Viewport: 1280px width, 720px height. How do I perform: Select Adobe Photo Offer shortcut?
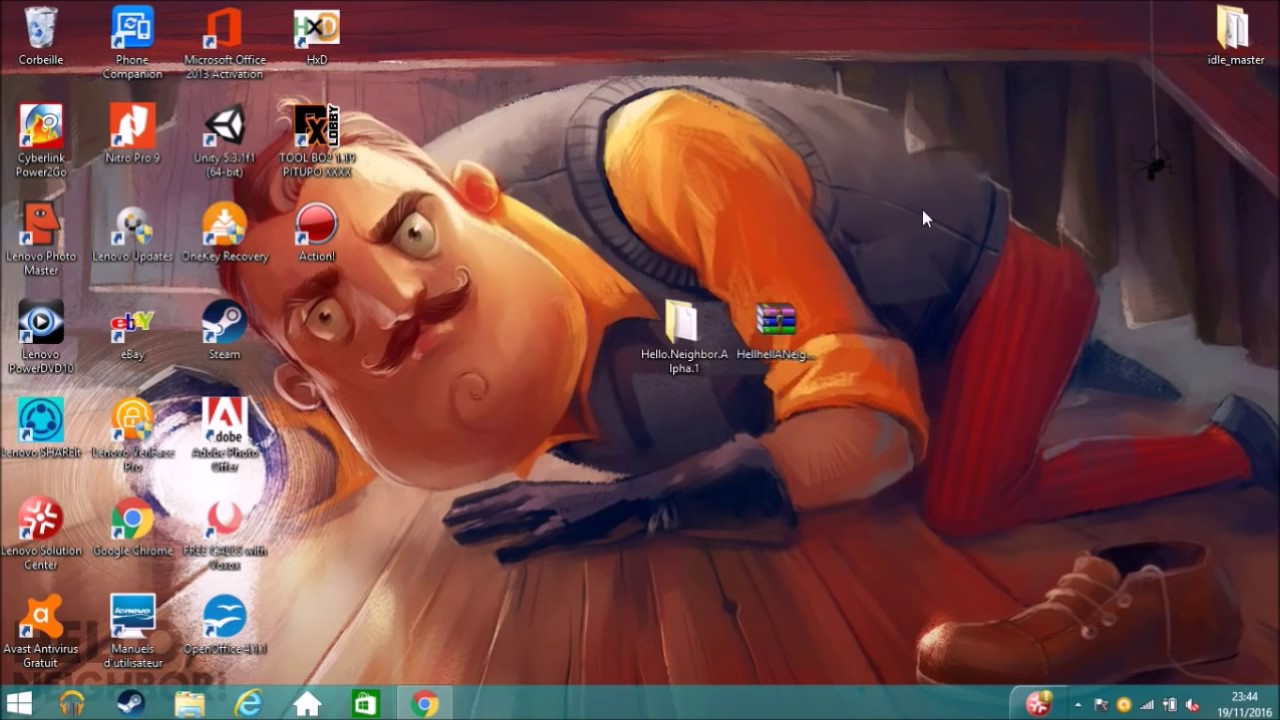[224, 434]
